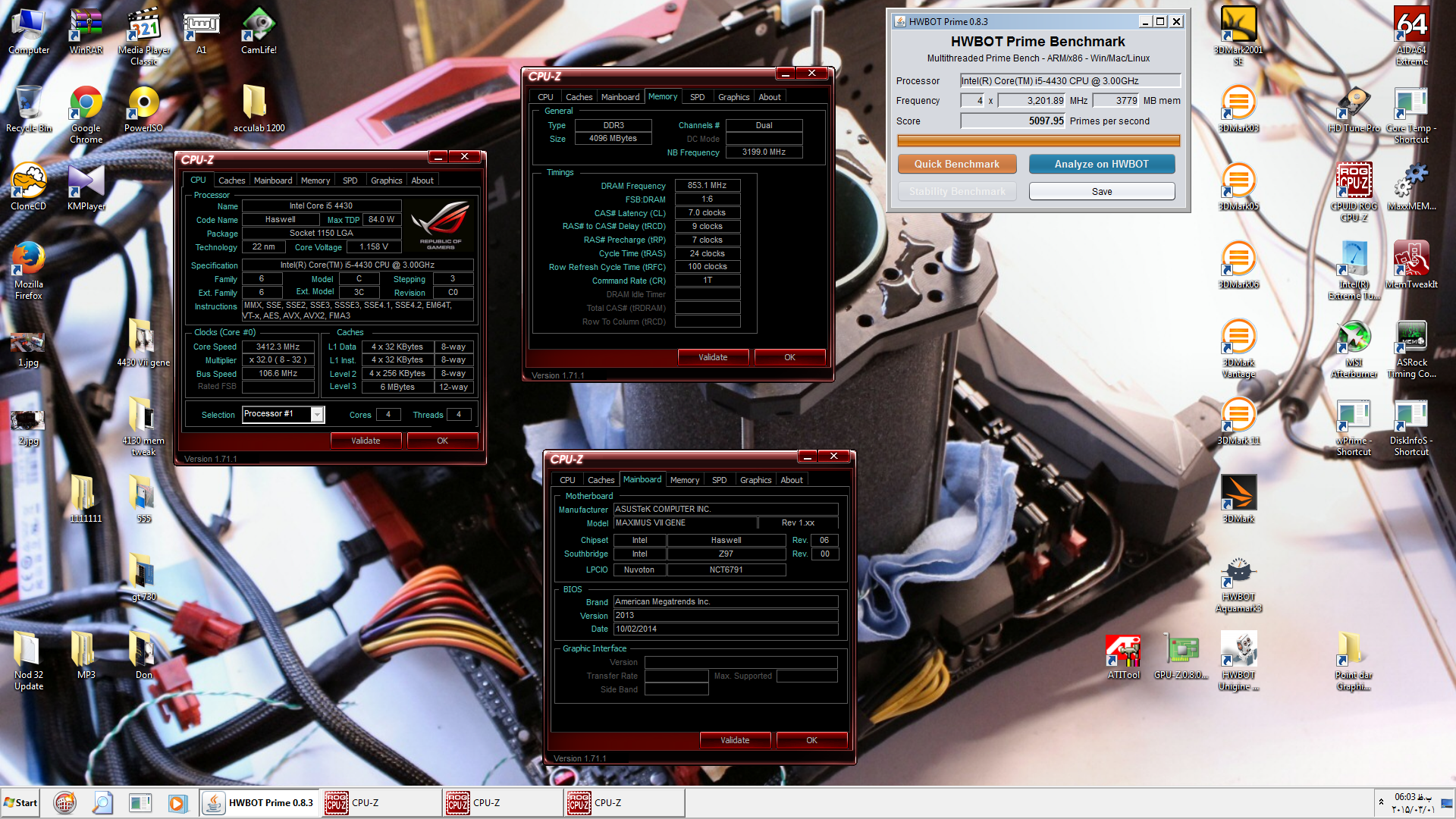Open the Recycle Bin
The image size is (1456, 819).
pos(29,108)
